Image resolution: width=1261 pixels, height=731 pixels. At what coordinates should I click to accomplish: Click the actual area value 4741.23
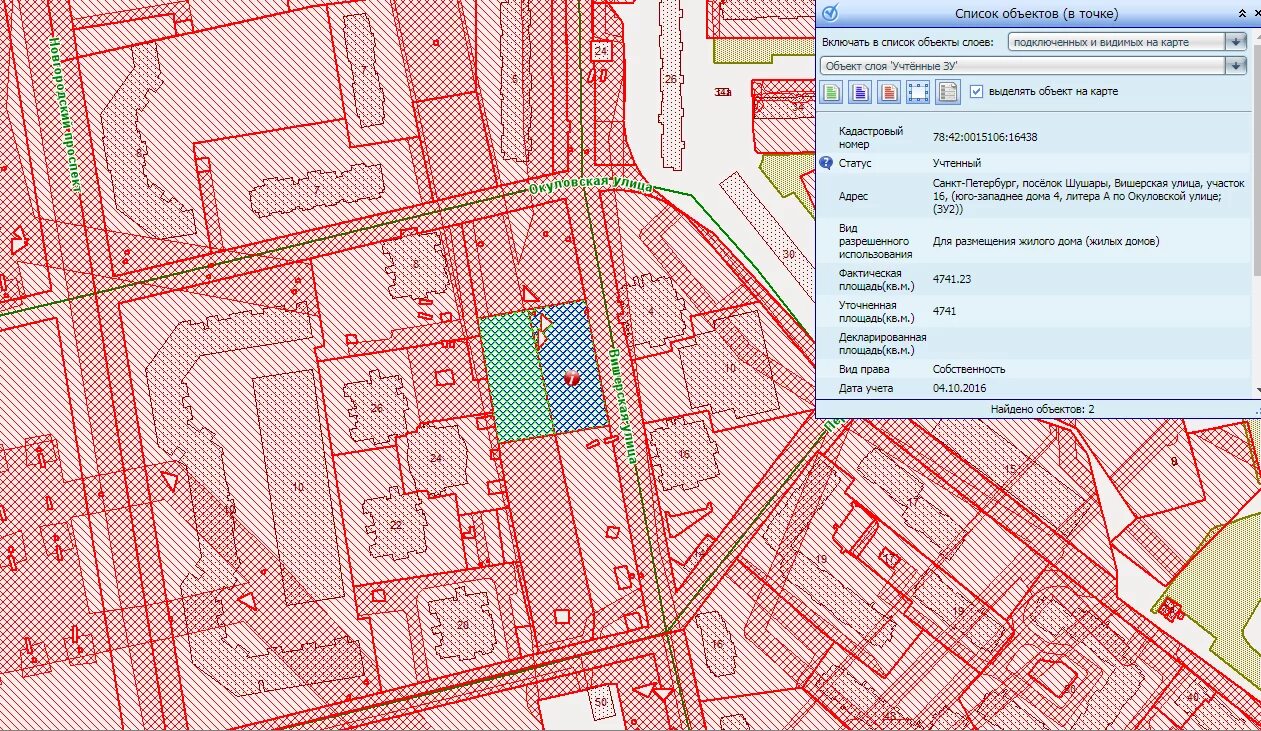point(952,279)
